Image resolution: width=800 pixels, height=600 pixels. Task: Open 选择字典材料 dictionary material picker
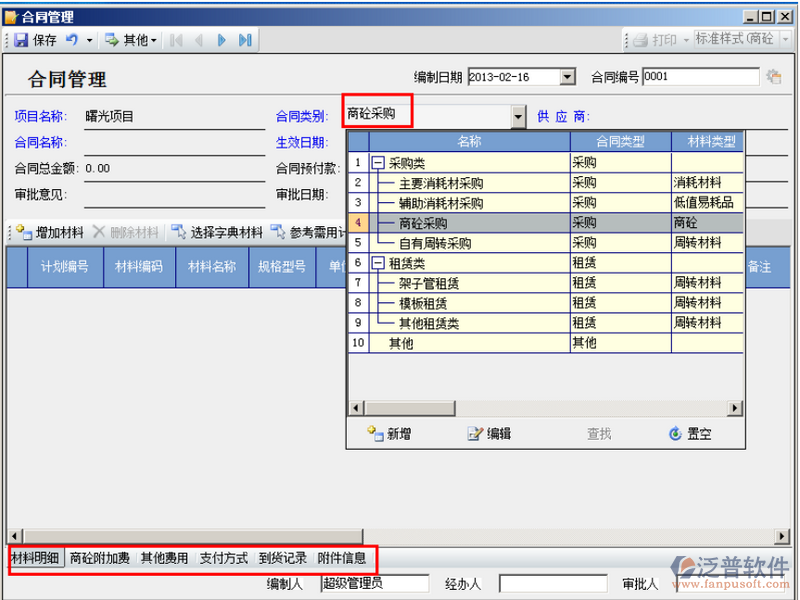click(217, 232)
